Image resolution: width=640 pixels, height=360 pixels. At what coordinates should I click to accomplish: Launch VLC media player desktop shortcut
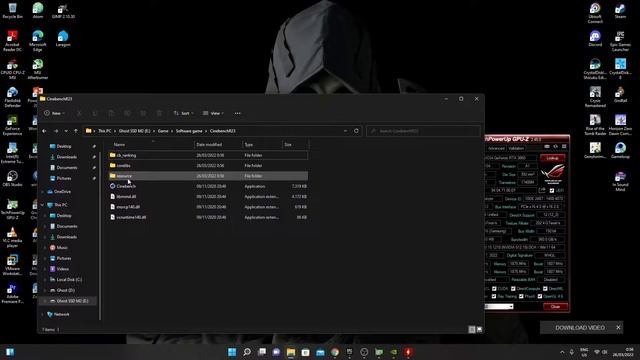click(12, 237)
